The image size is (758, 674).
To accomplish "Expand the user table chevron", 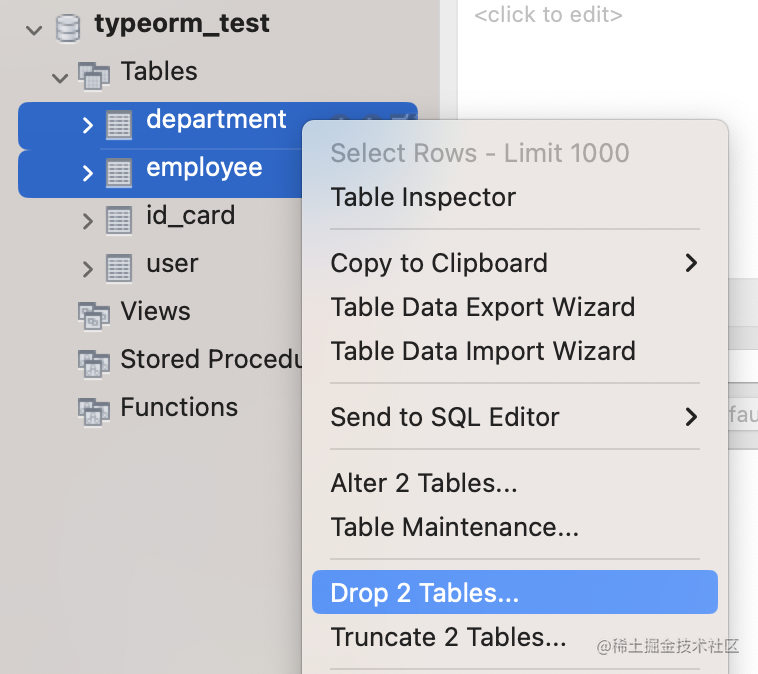I will [88, 269].
